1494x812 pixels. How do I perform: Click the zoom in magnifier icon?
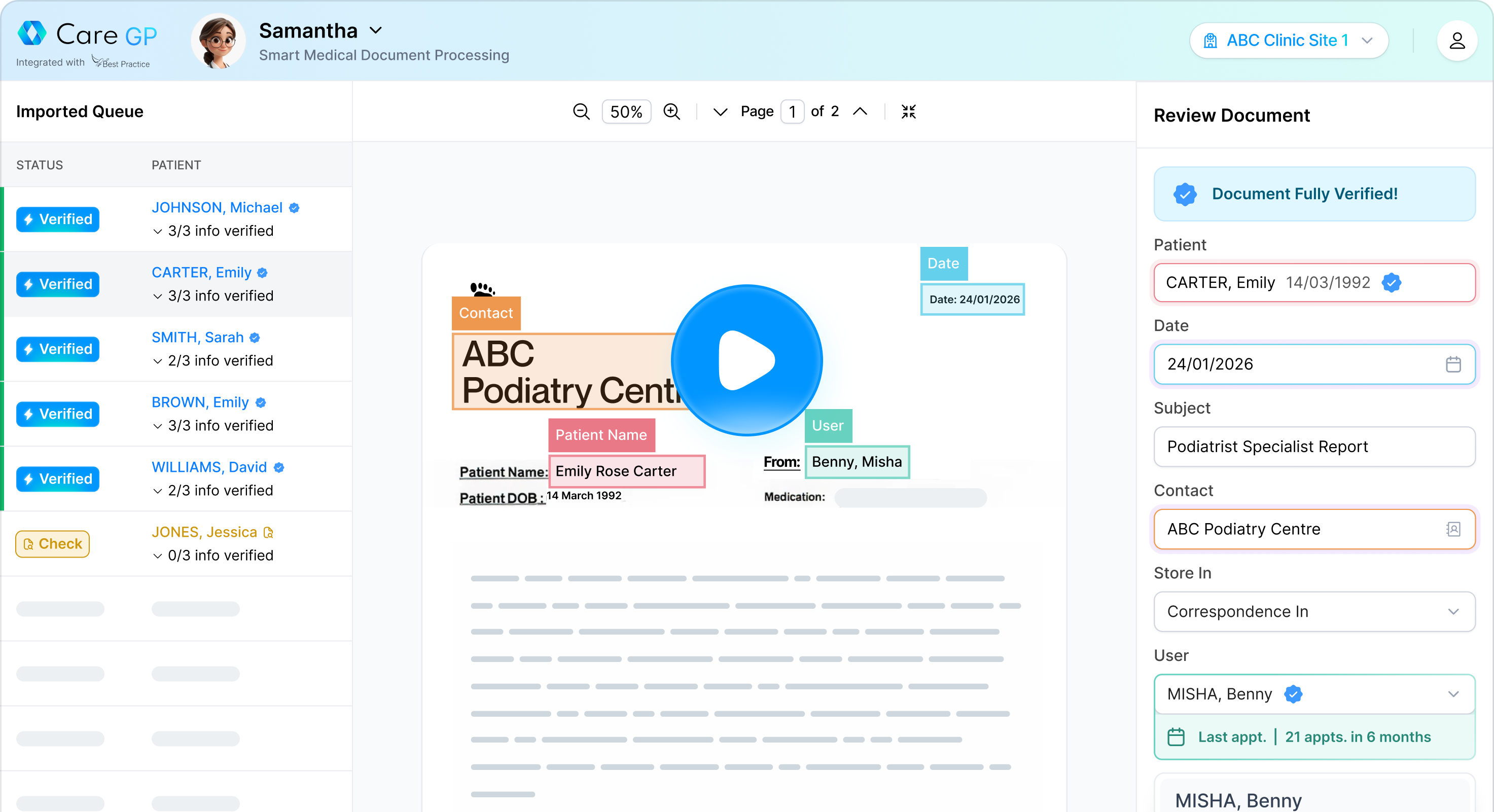[x=671, y=112]
